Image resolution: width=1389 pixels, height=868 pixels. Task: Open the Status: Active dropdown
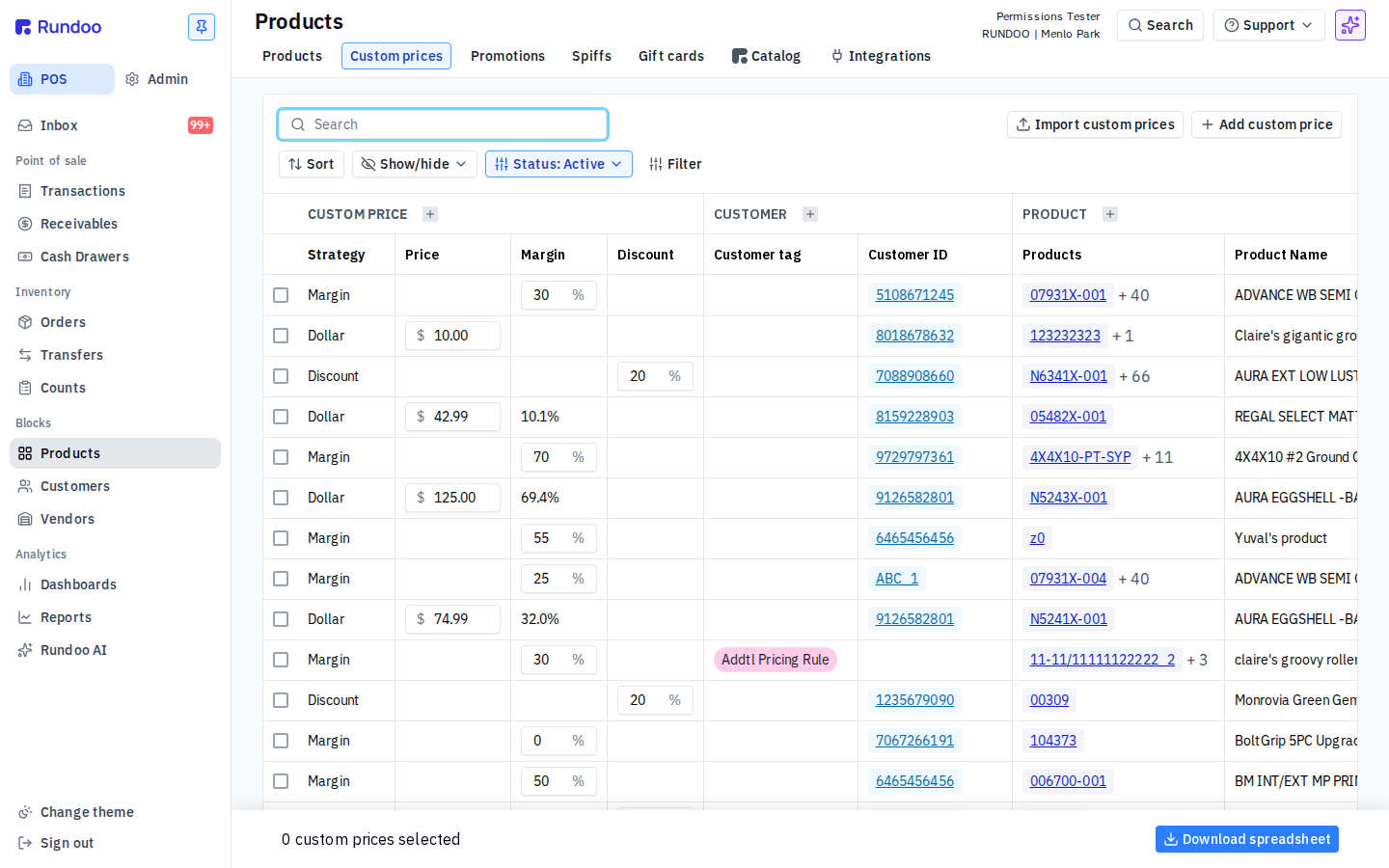click(558, 164)
